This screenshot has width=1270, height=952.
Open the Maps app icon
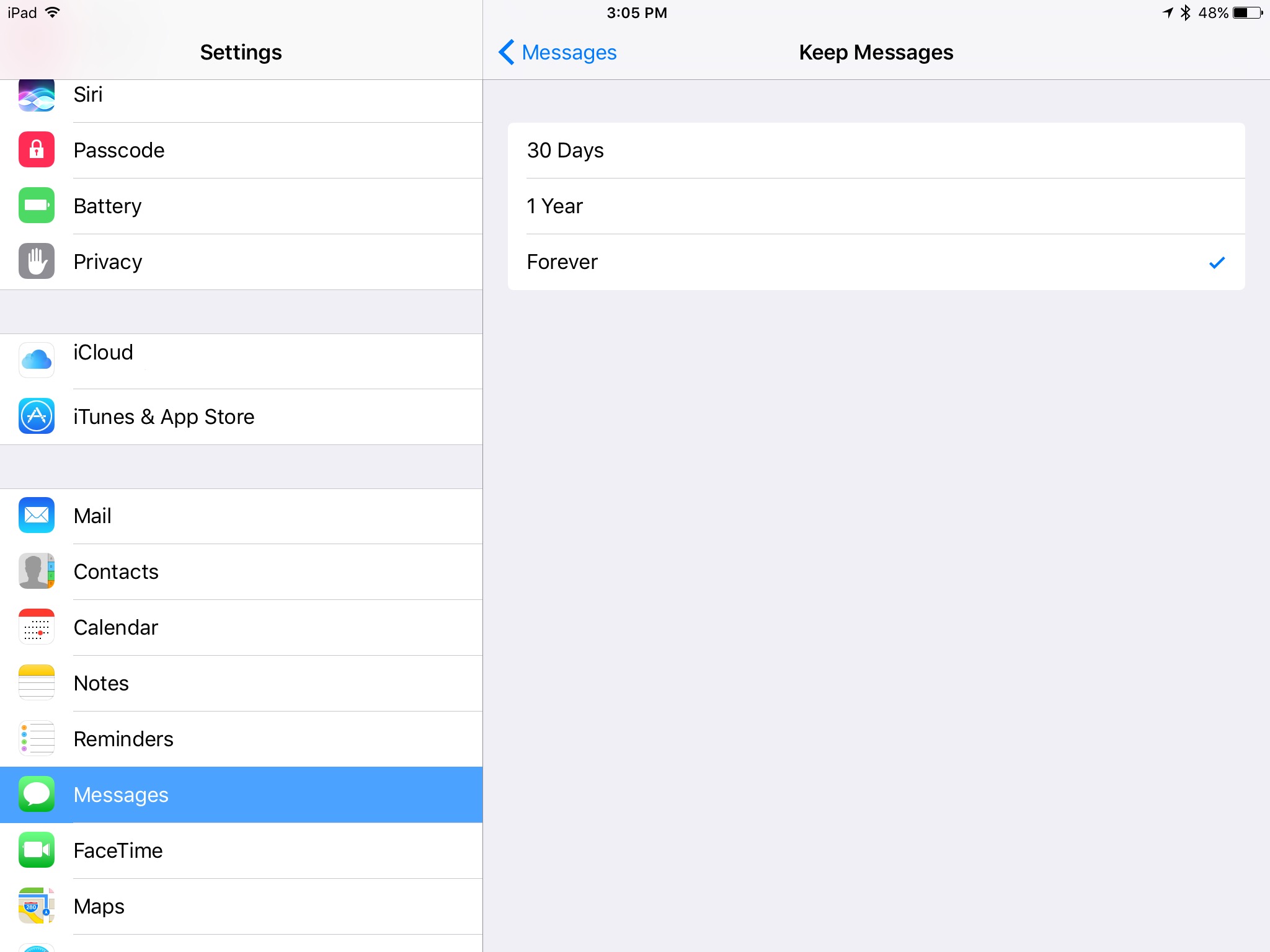tap(37, 906)
